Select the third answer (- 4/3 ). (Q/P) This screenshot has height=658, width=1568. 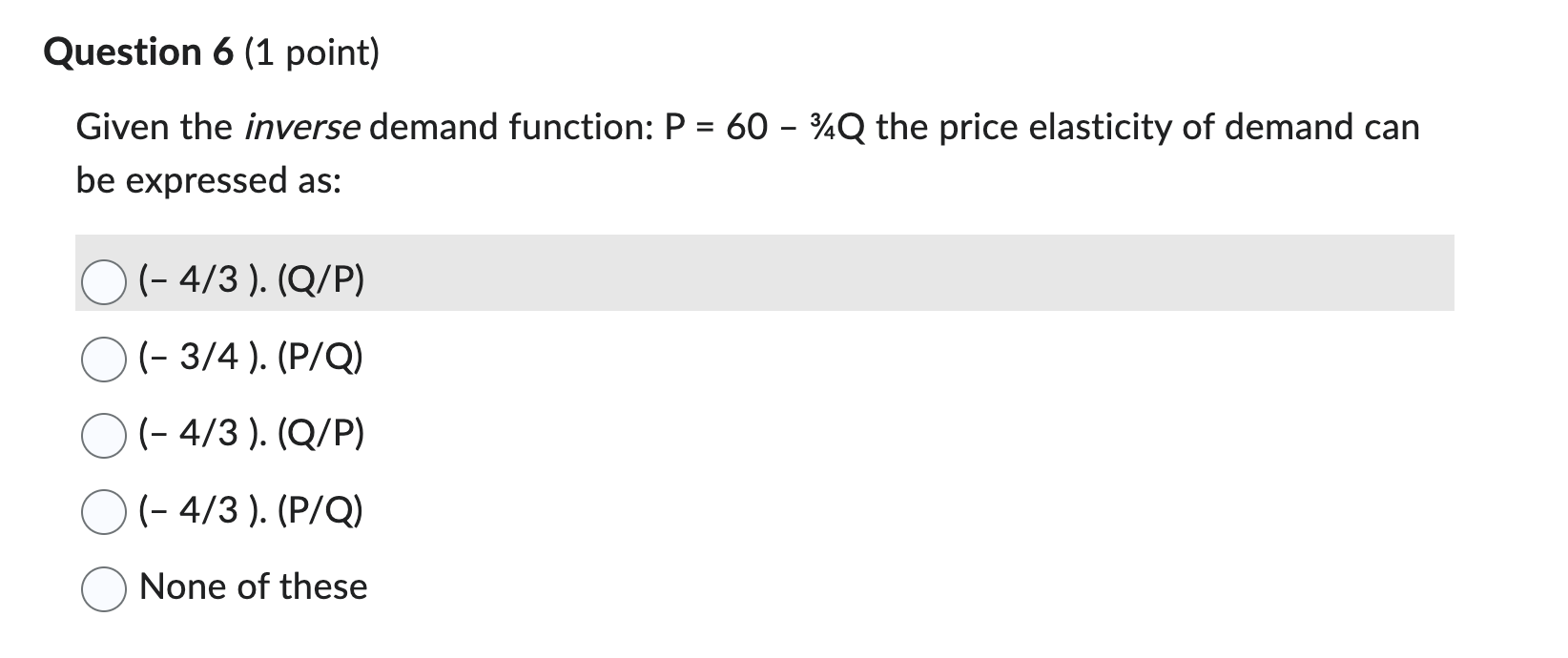[x=252, y=434]
